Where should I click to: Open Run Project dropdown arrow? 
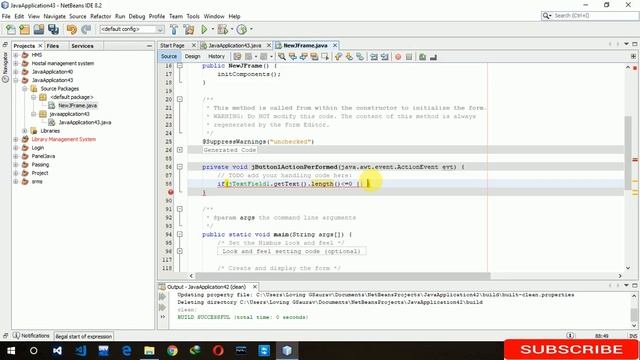pyautogui.click(x=212, y=29)
